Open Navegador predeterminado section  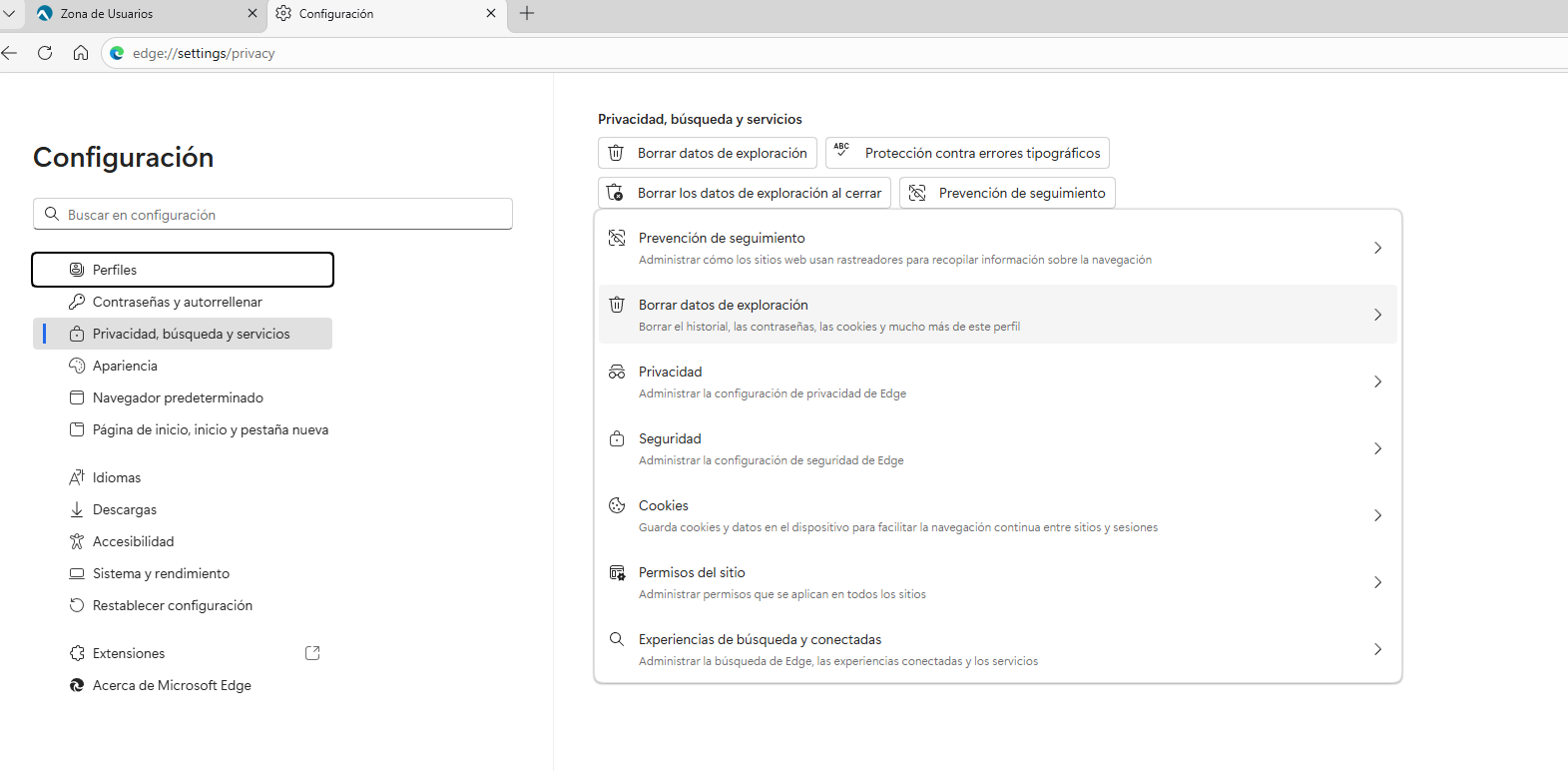pos(183,397)
